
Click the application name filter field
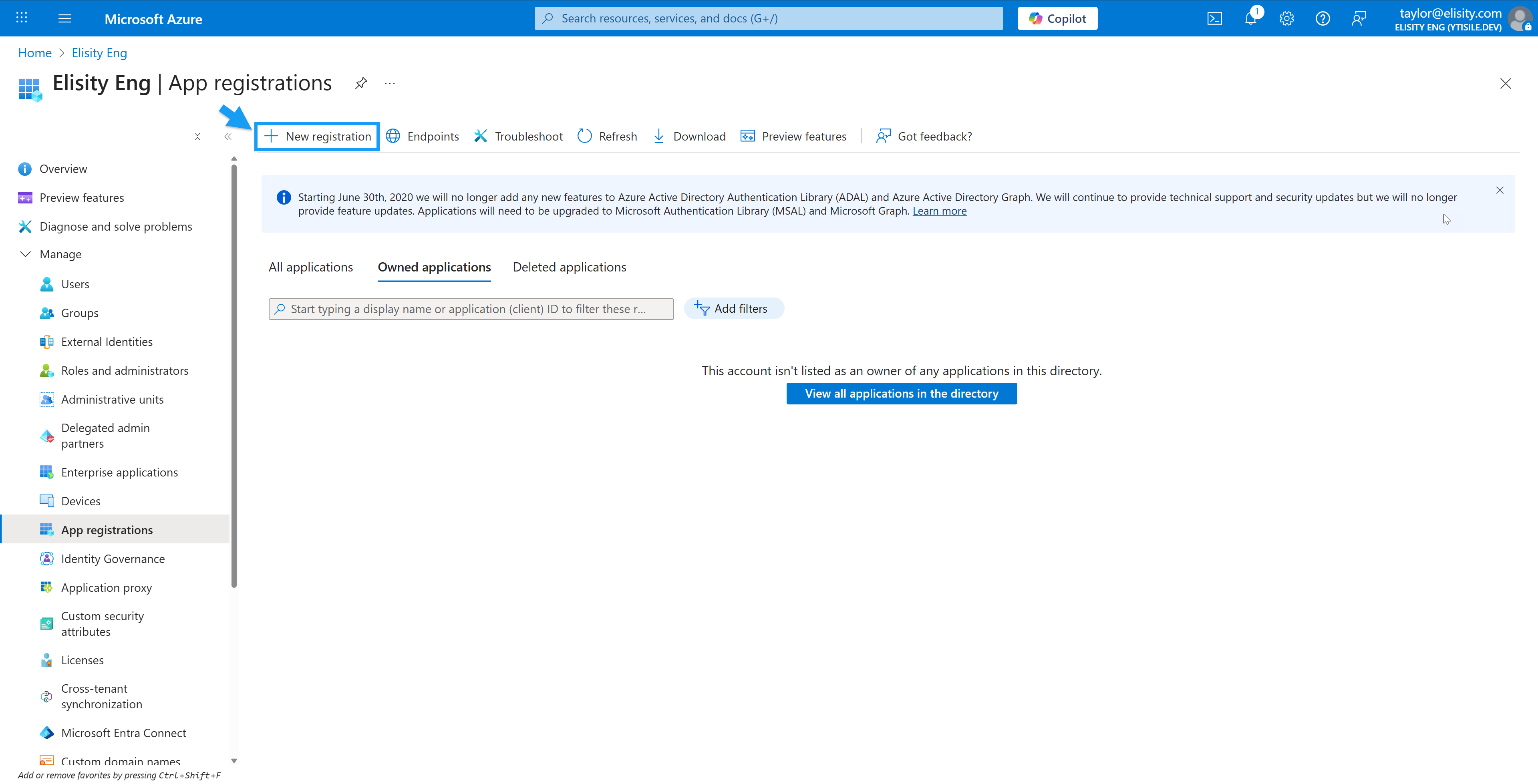(x=471, y=309)
